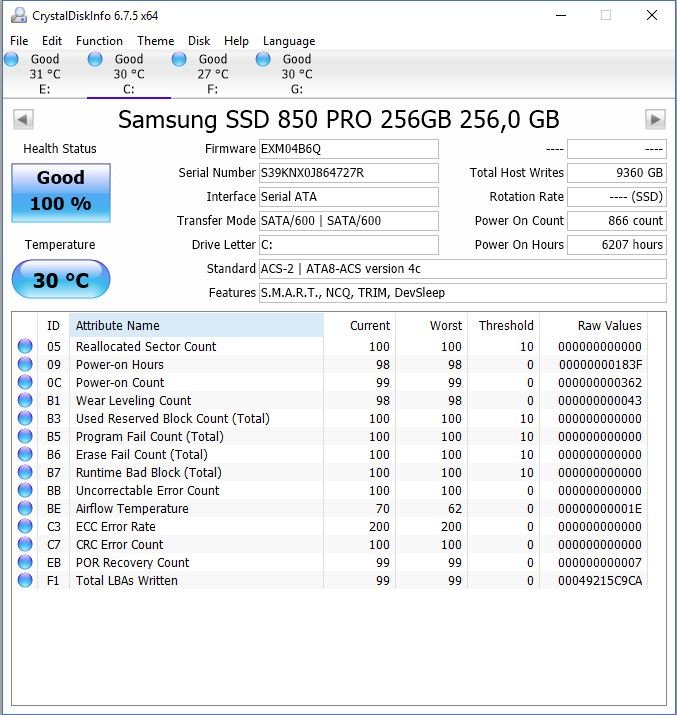Click the Rotation Rate value field
677x715 pixels.
(x=617, y=197)
